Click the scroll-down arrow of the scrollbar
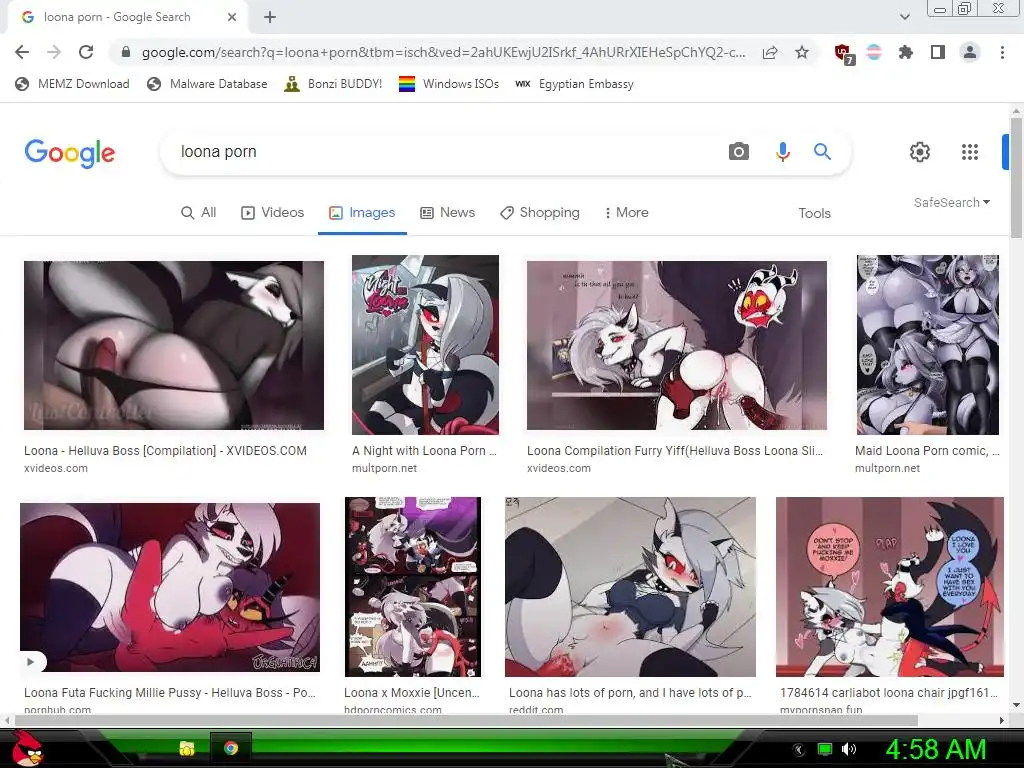 coord(1016,705)
